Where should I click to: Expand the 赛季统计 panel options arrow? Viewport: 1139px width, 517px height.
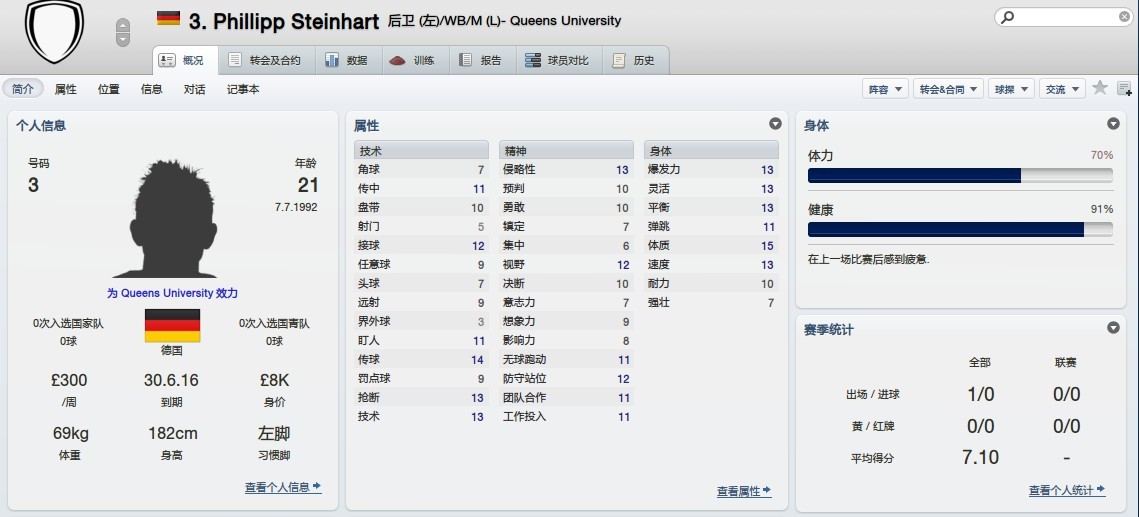pyautogui.click(x=1113, y=328)
